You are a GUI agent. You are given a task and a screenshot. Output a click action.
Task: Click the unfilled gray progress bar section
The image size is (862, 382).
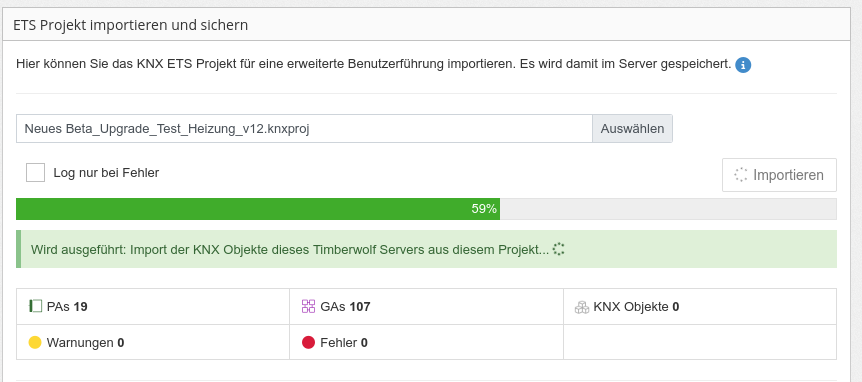[x=668, y=209]
